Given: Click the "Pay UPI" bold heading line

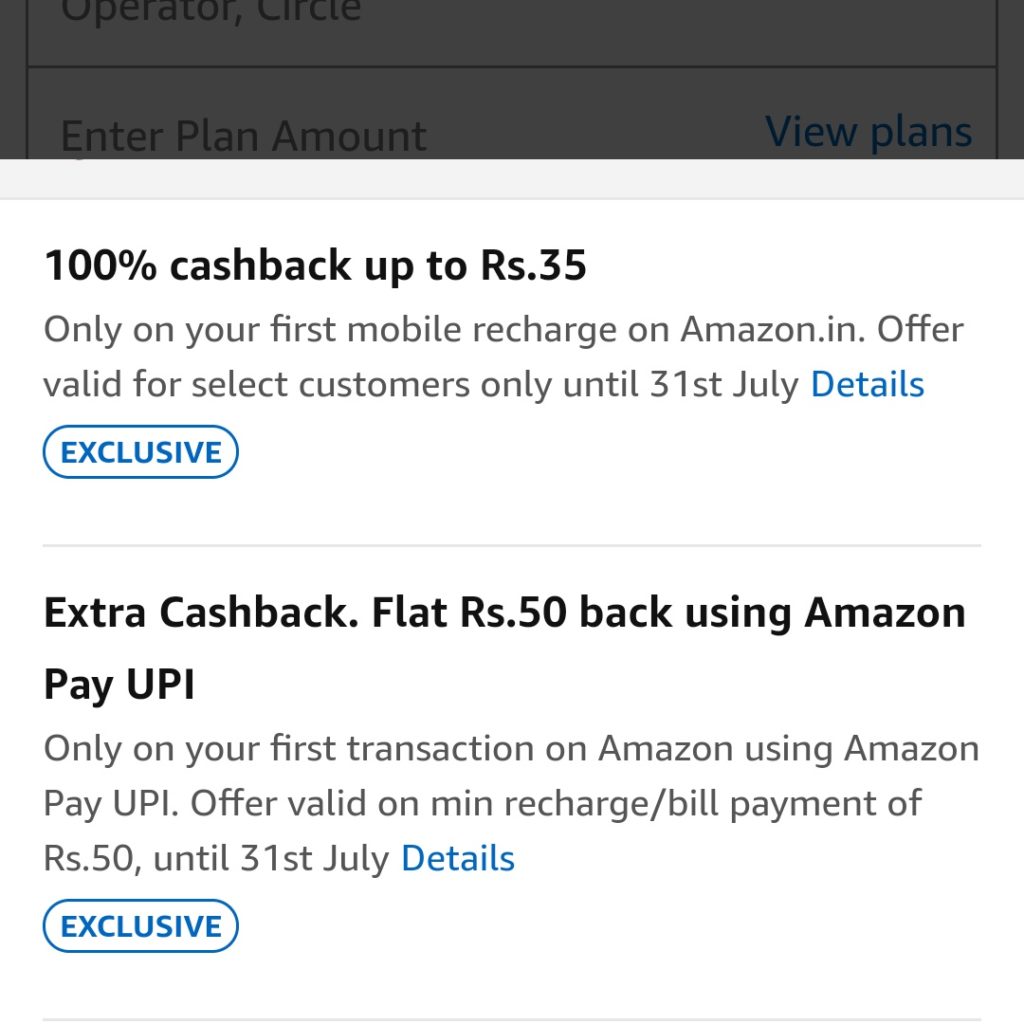Looking at the screenshot, I should click(119, 685).
